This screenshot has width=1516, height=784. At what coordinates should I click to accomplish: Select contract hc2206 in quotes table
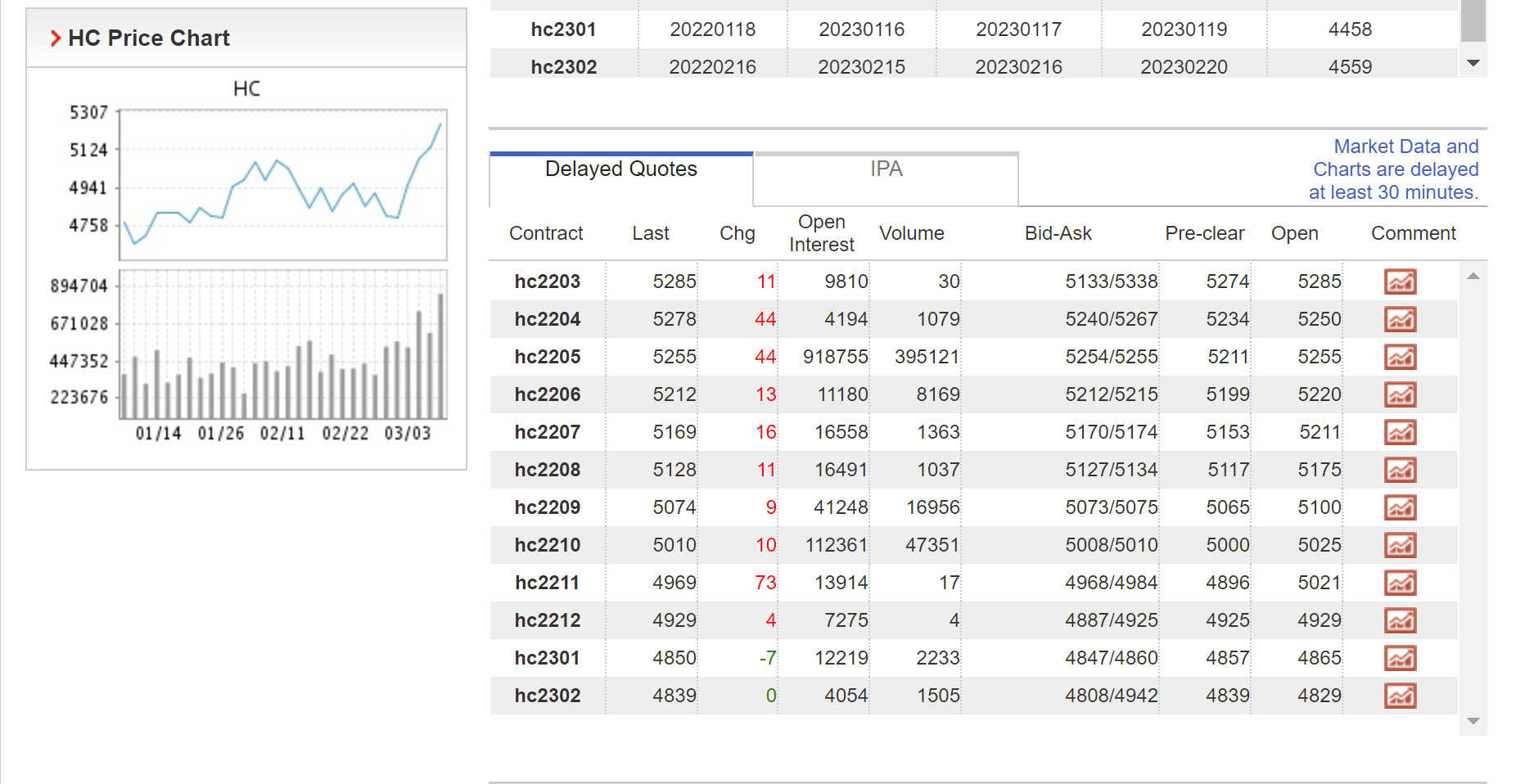coord(548,394)
